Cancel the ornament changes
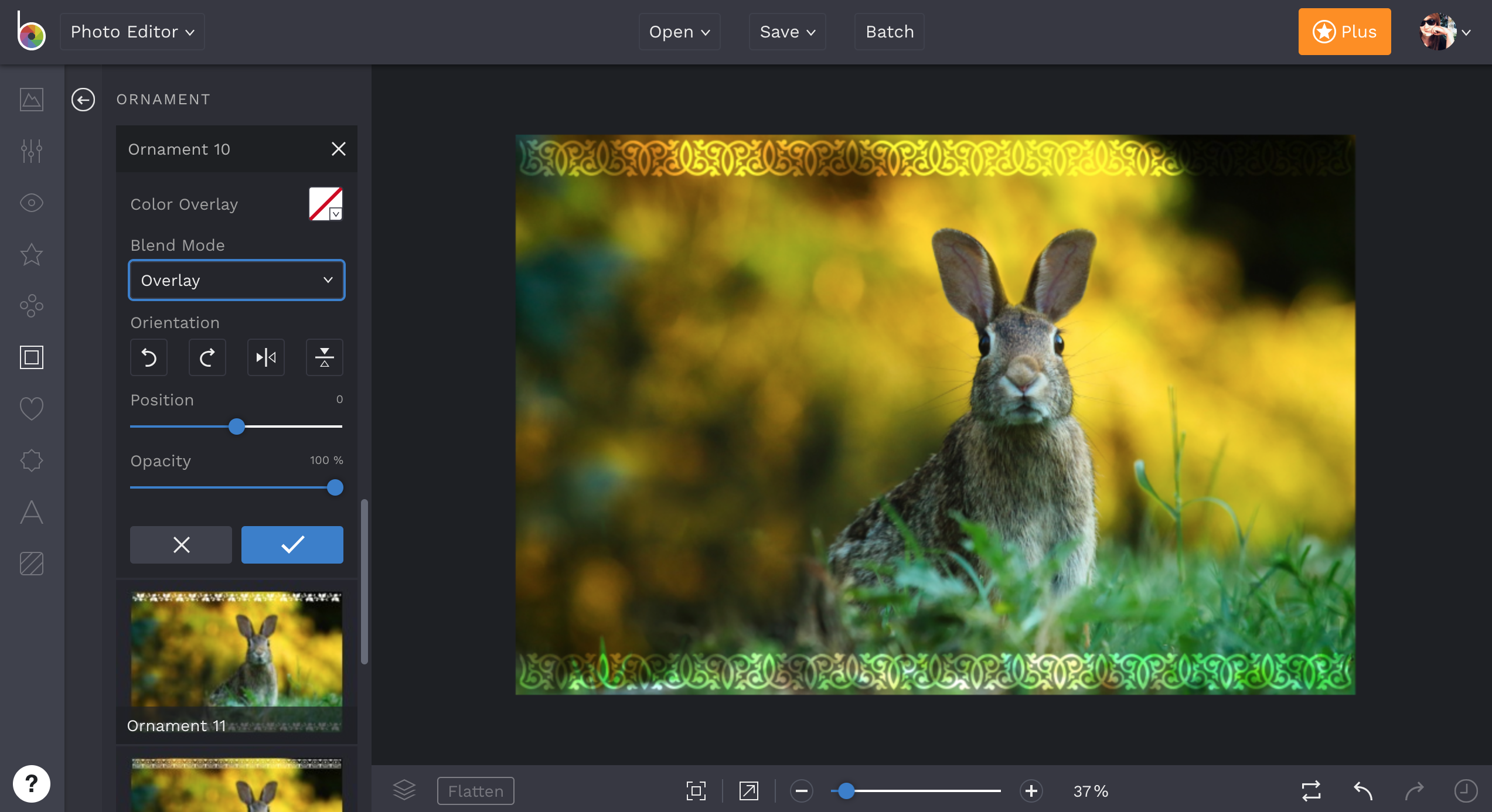 coord(181,545)
